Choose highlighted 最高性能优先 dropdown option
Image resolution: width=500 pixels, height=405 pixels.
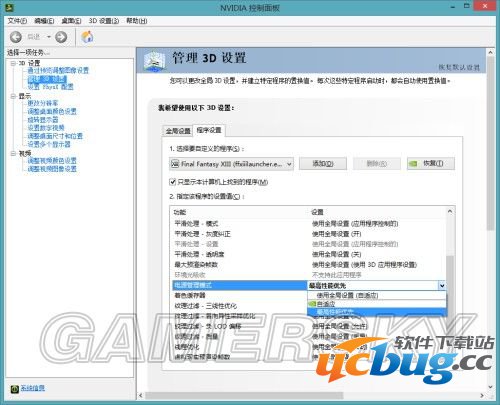pos(377,312)
